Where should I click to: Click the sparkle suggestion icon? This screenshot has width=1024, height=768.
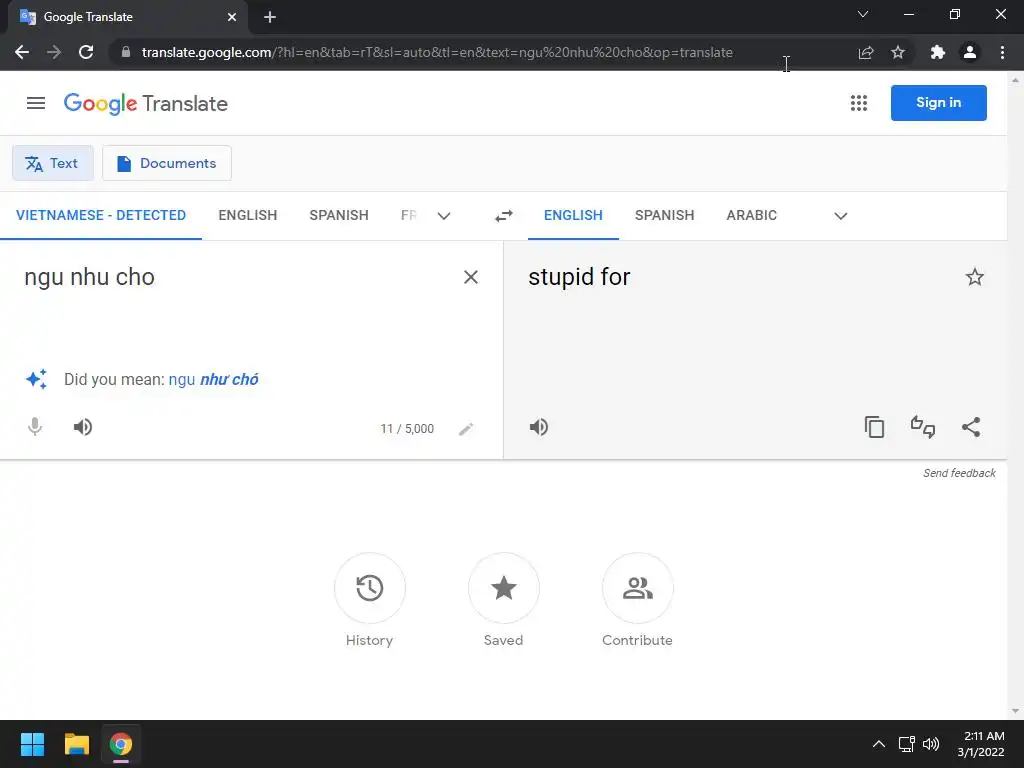tap(37, 379)
